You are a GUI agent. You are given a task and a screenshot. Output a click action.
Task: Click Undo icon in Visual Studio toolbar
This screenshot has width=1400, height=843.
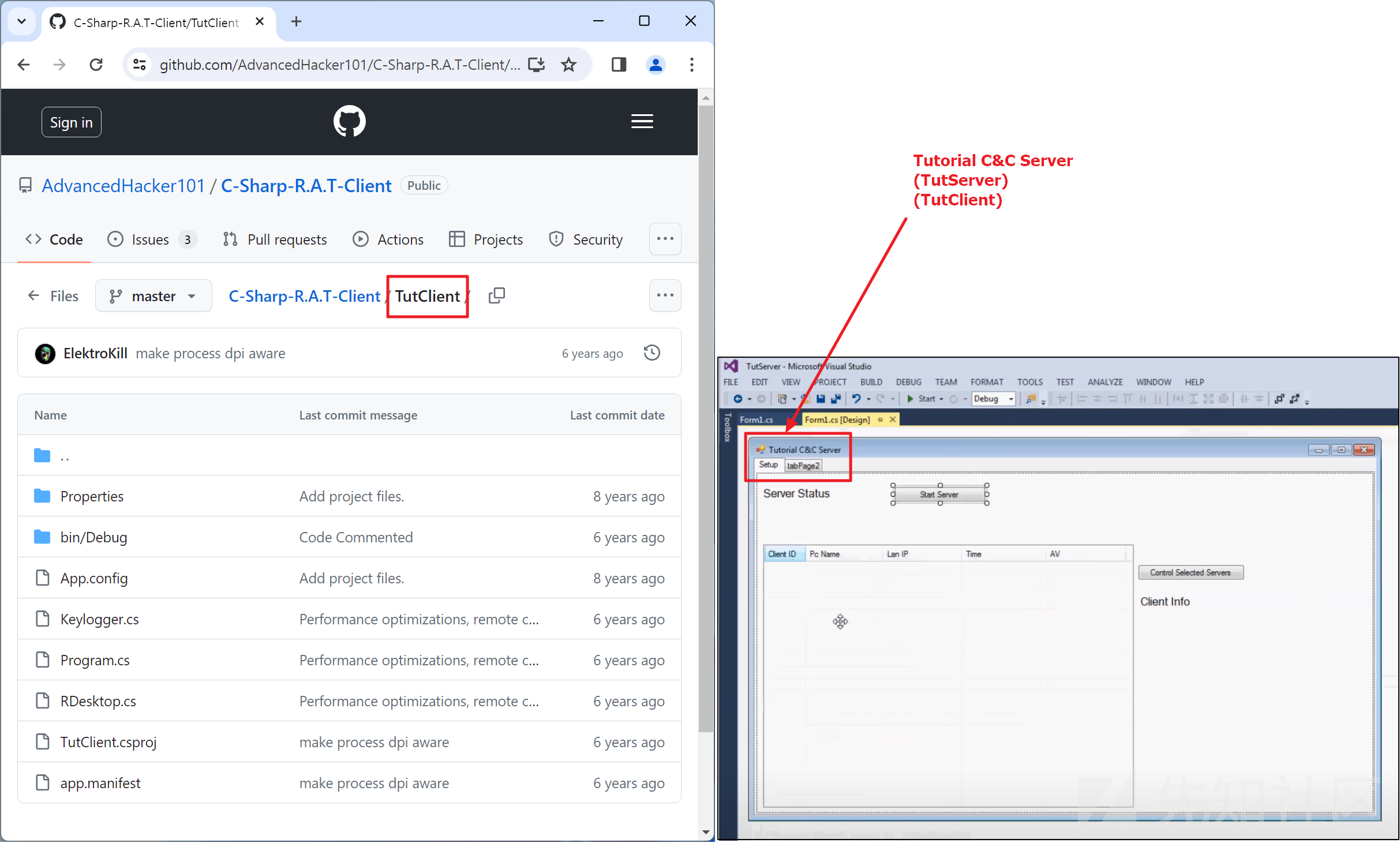click(x=856, y=399)
